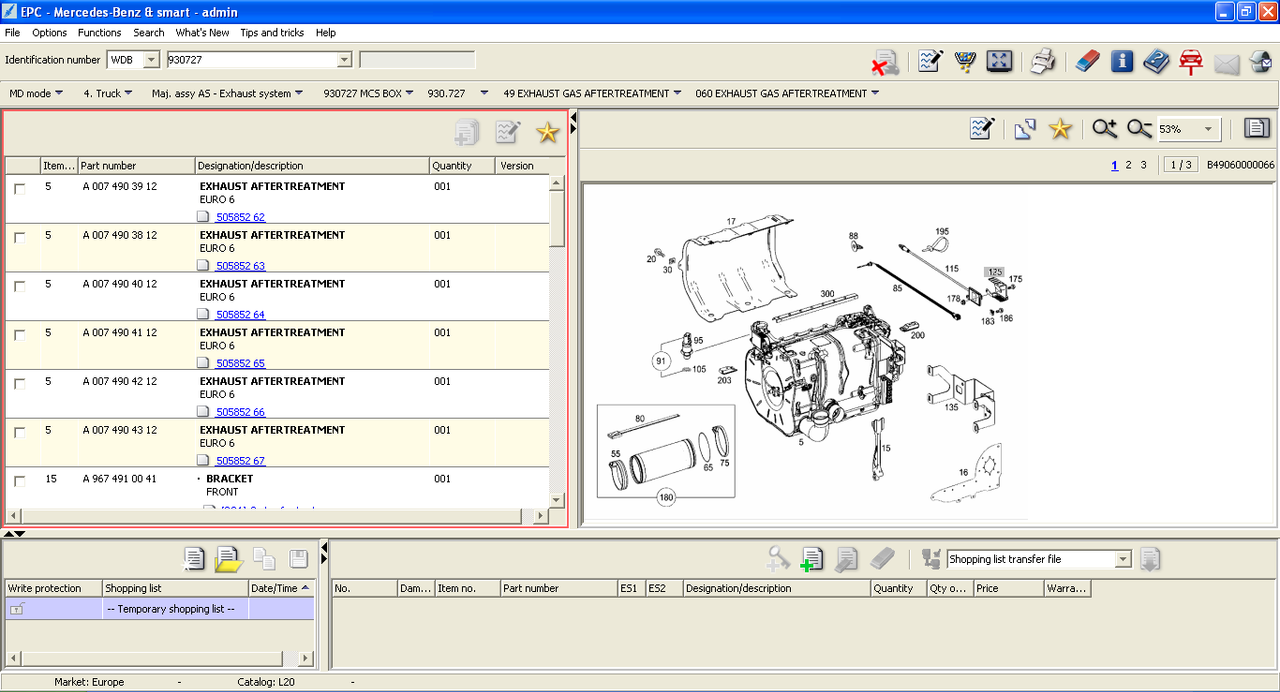Click the add part to list icon
This screenshot has height=692, width=1280.
click(x=812, y=559)
